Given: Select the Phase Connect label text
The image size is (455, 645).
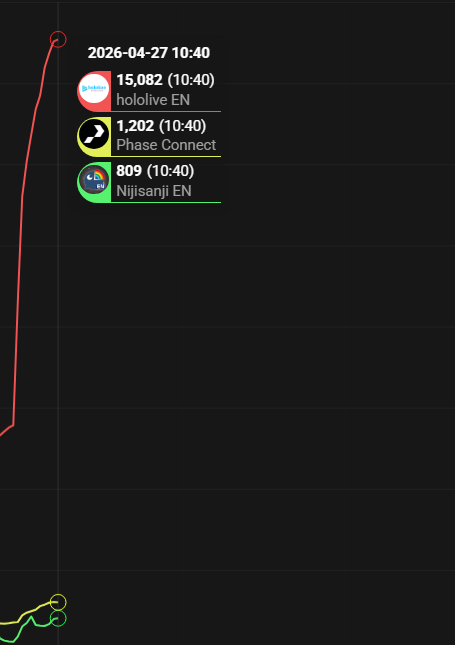Looking at the screenshot, I should coord(166,145).
